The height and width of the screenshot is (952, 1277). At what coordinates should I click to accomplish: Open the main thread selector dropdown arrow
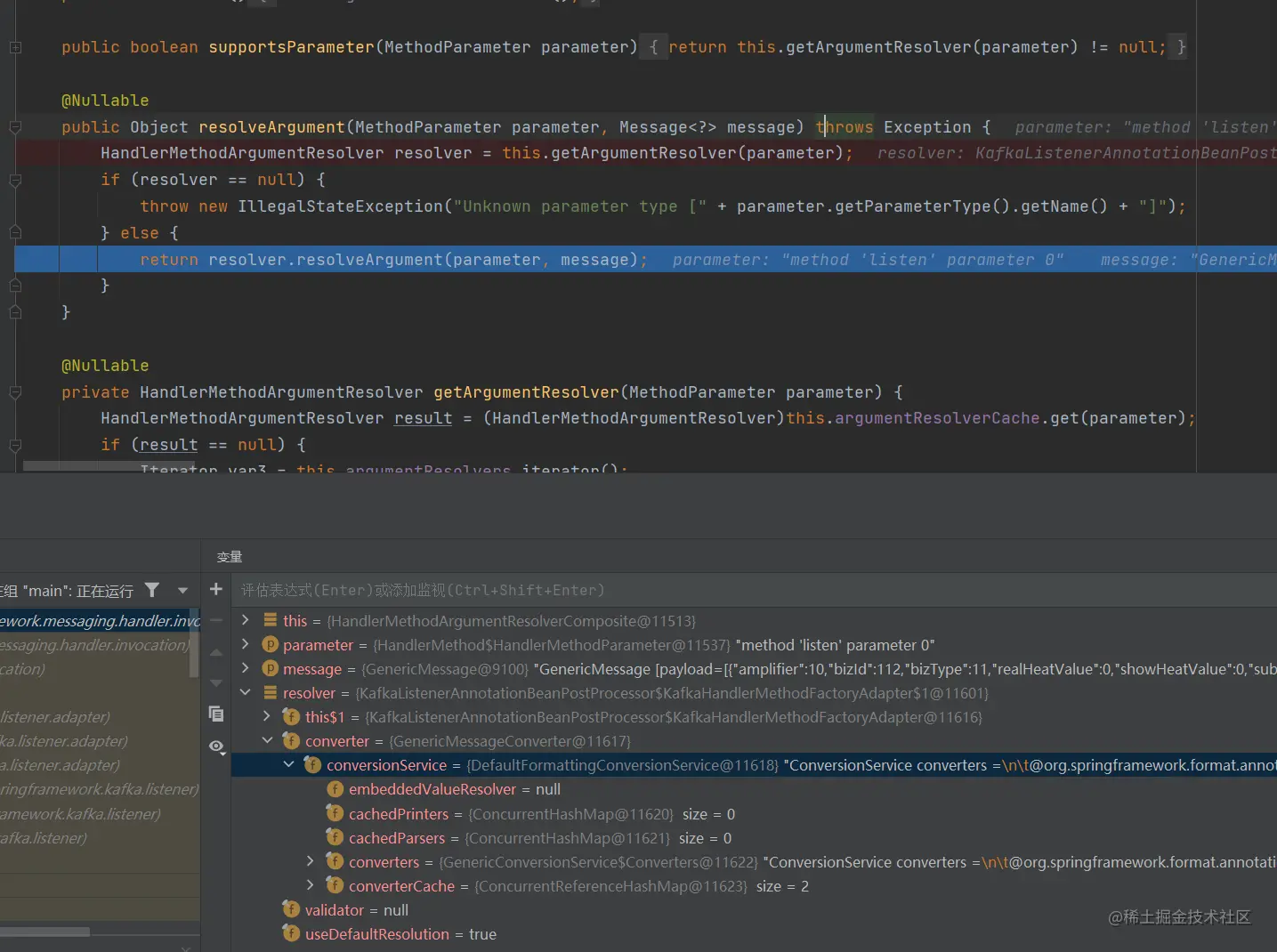[x=182, y=590]
